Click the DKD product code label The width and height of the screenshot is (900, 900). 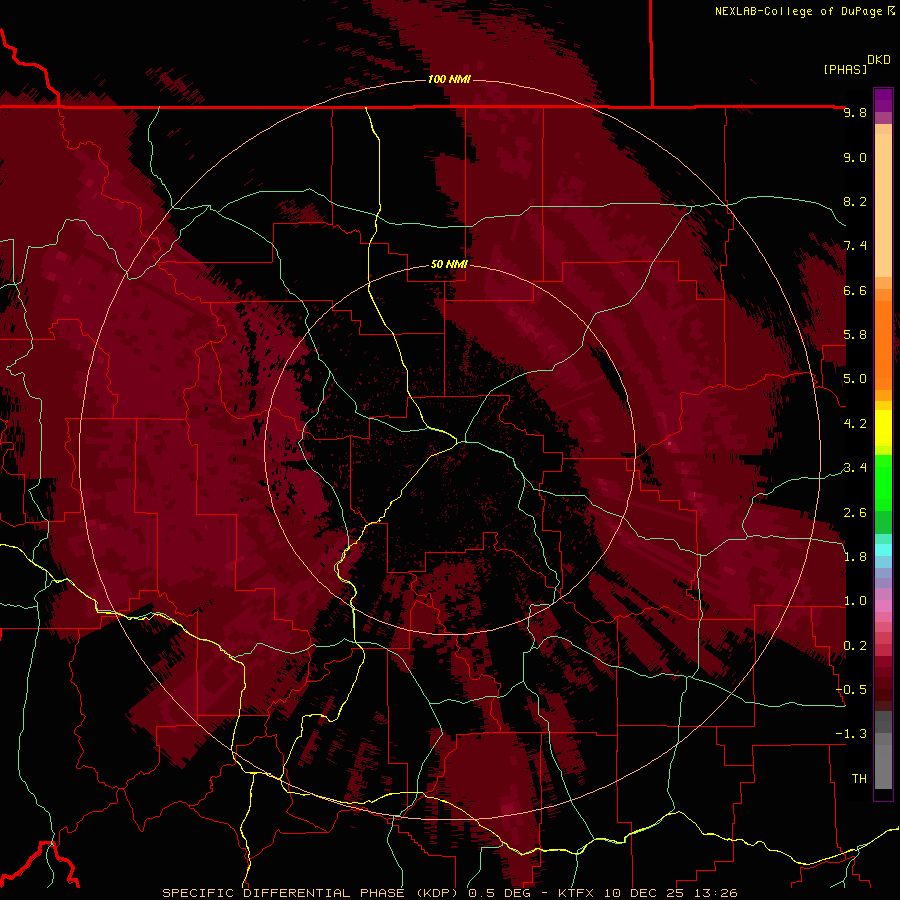879,60
